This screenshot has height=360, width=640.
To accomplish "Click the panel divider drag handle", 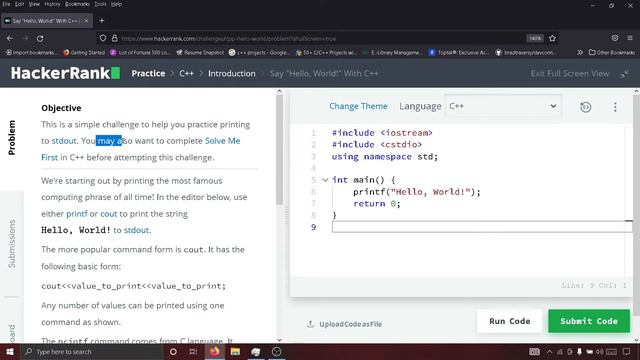I will (x=286, y=215).
